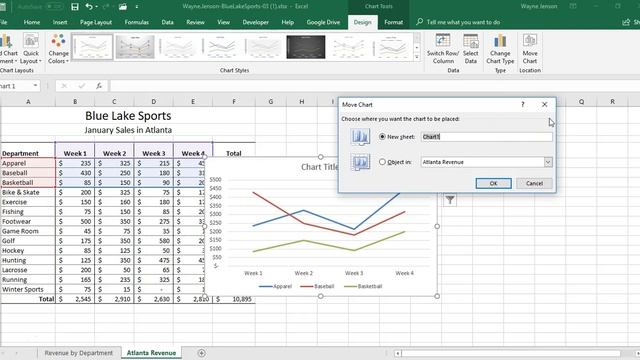The height and width of the screenshot is (360, 640).
Task: Click the horizontal scrollbar left arrow
Action: point(398,353)
